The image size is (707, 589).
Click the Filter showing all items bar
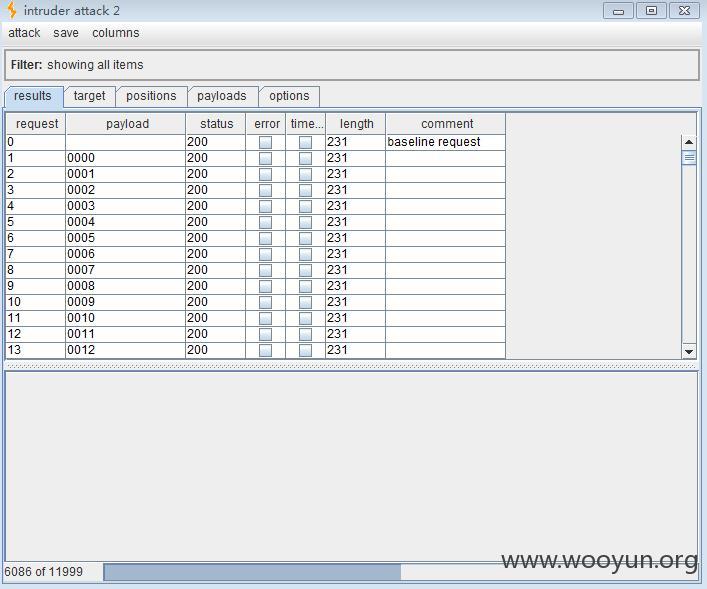tap(352, 65)
